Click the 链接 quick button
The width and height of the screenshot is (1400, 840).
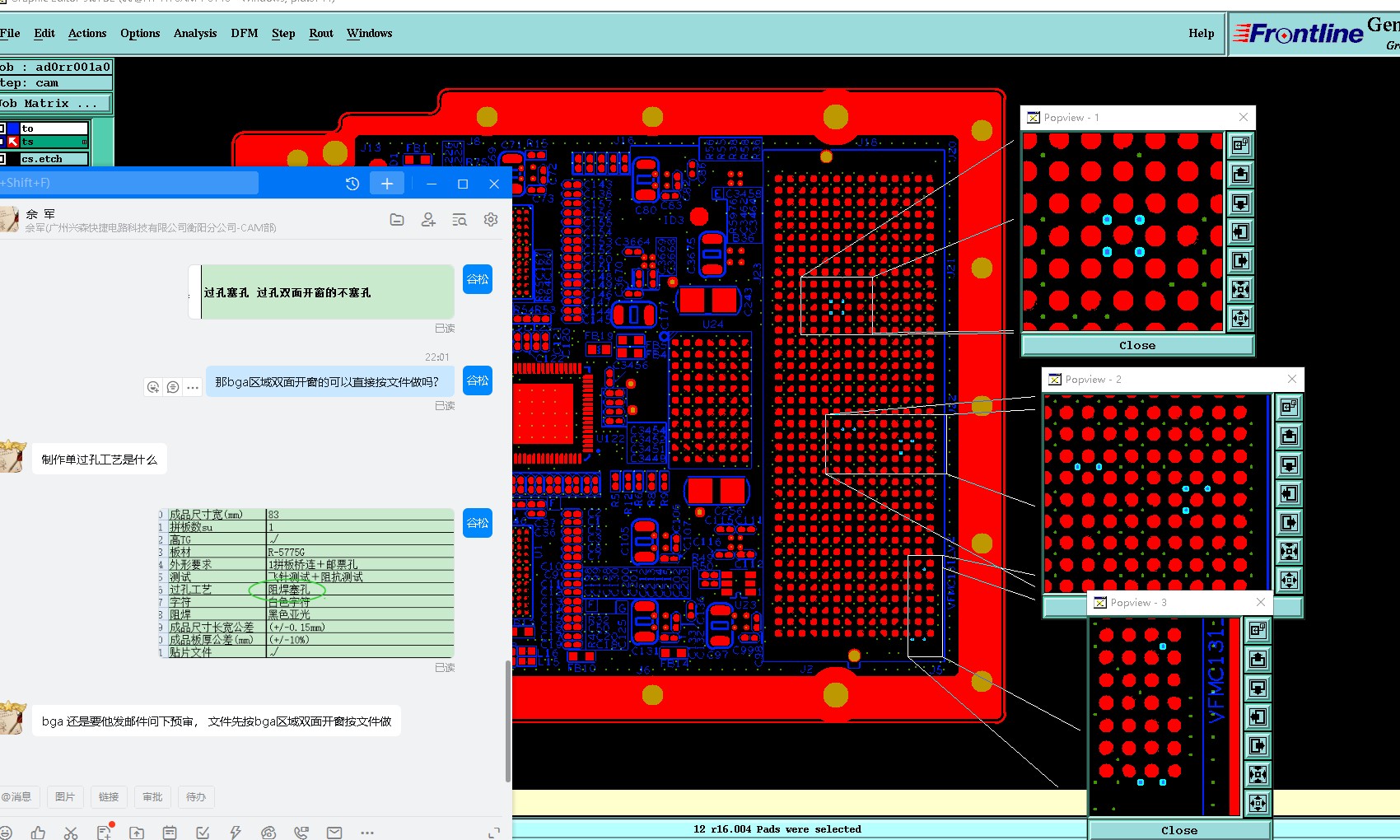pyautogui.click(x=109, y=797)
